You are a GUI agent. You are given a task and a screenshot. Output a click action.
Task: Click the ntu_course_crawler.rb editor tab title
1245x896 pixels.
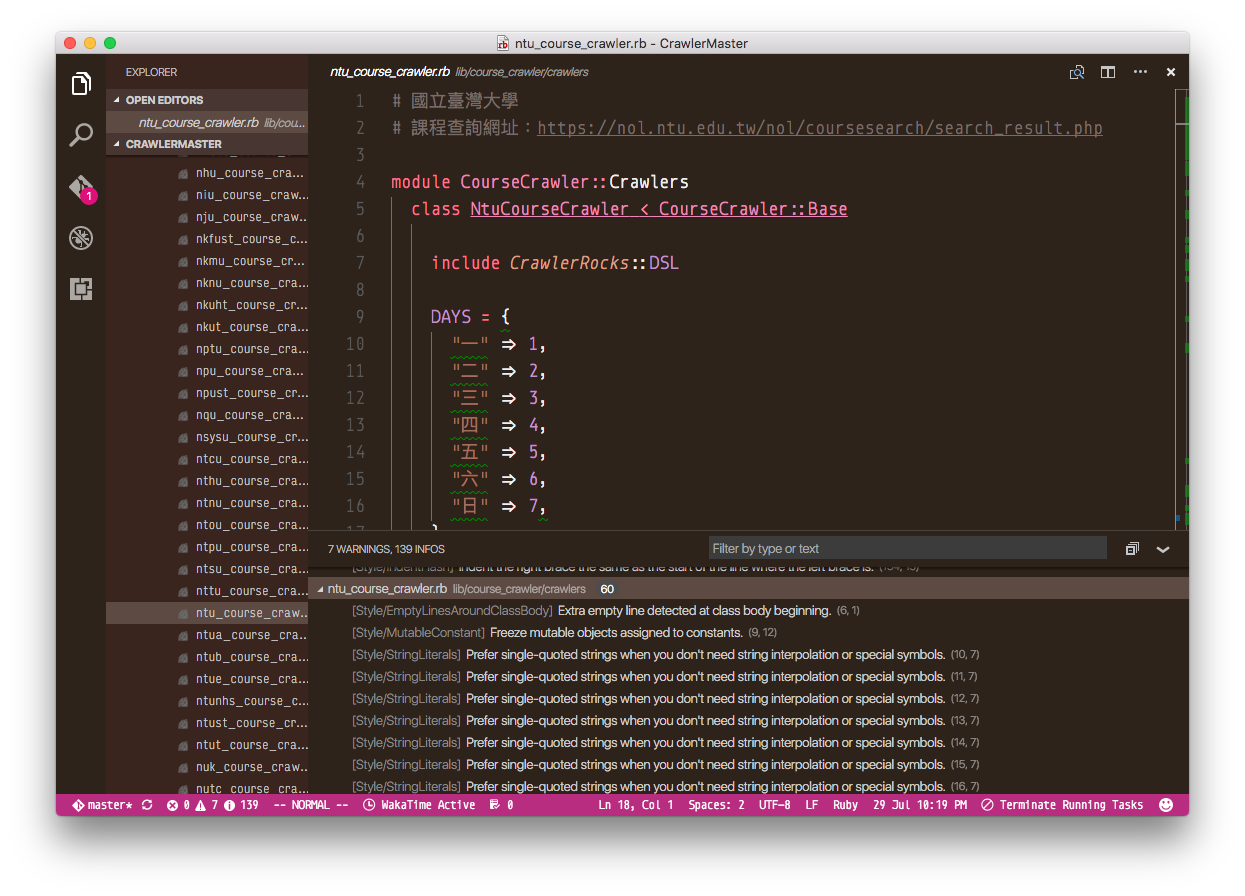[390, 72]
